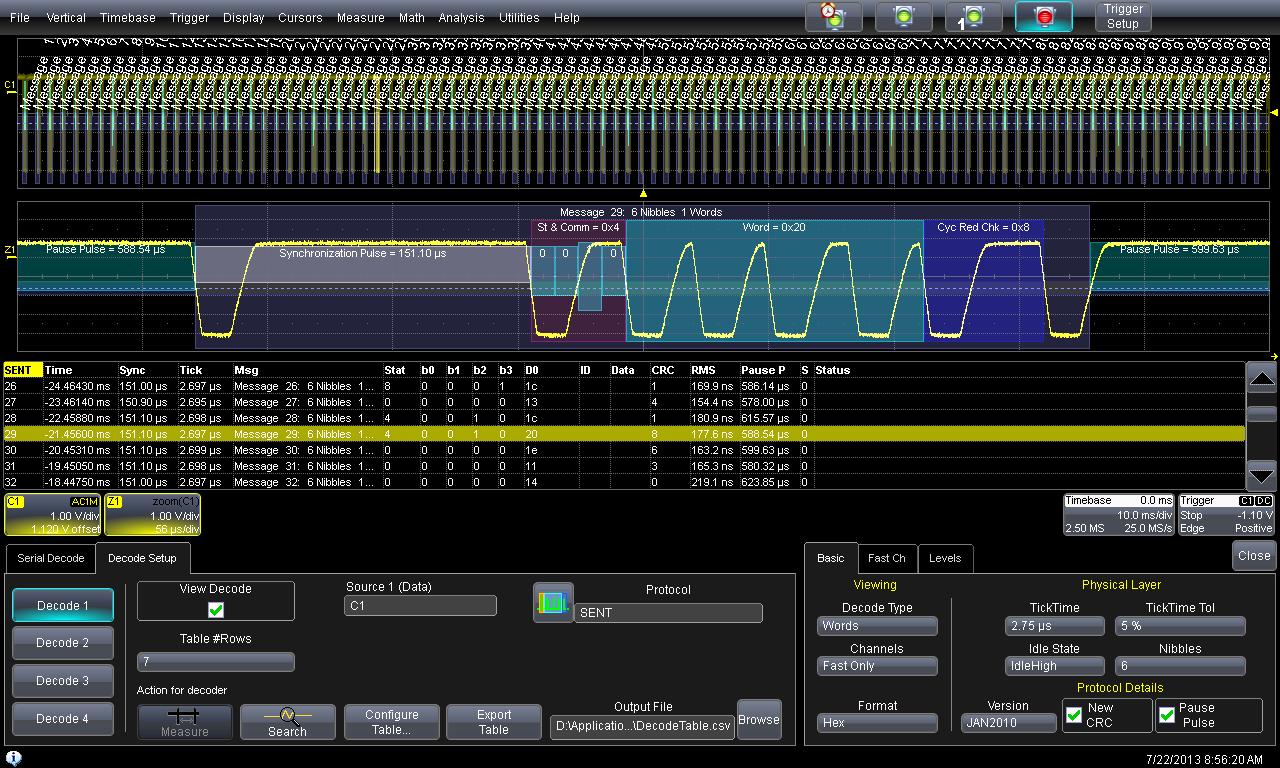Toggle the New CRC checkbox
The height and width of the screenshot is (768, 1280).
click(x=1074, y=715)
